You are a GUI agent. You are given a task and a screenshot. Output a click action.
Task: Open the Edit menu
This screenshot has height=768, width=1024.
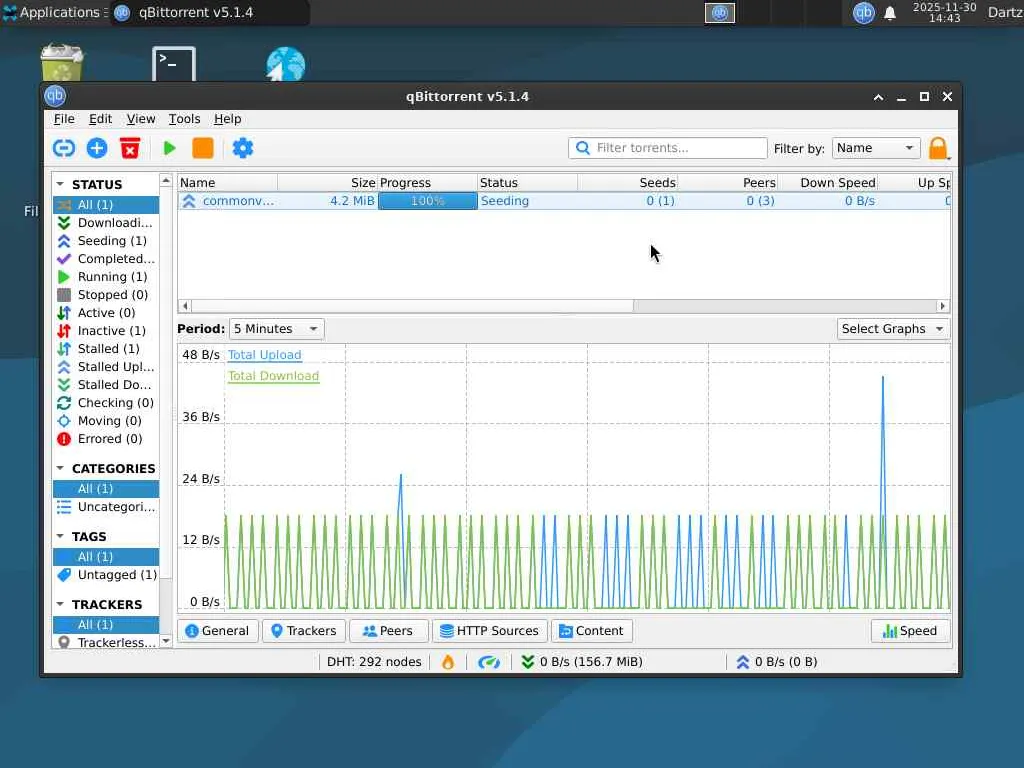[101, 119]
